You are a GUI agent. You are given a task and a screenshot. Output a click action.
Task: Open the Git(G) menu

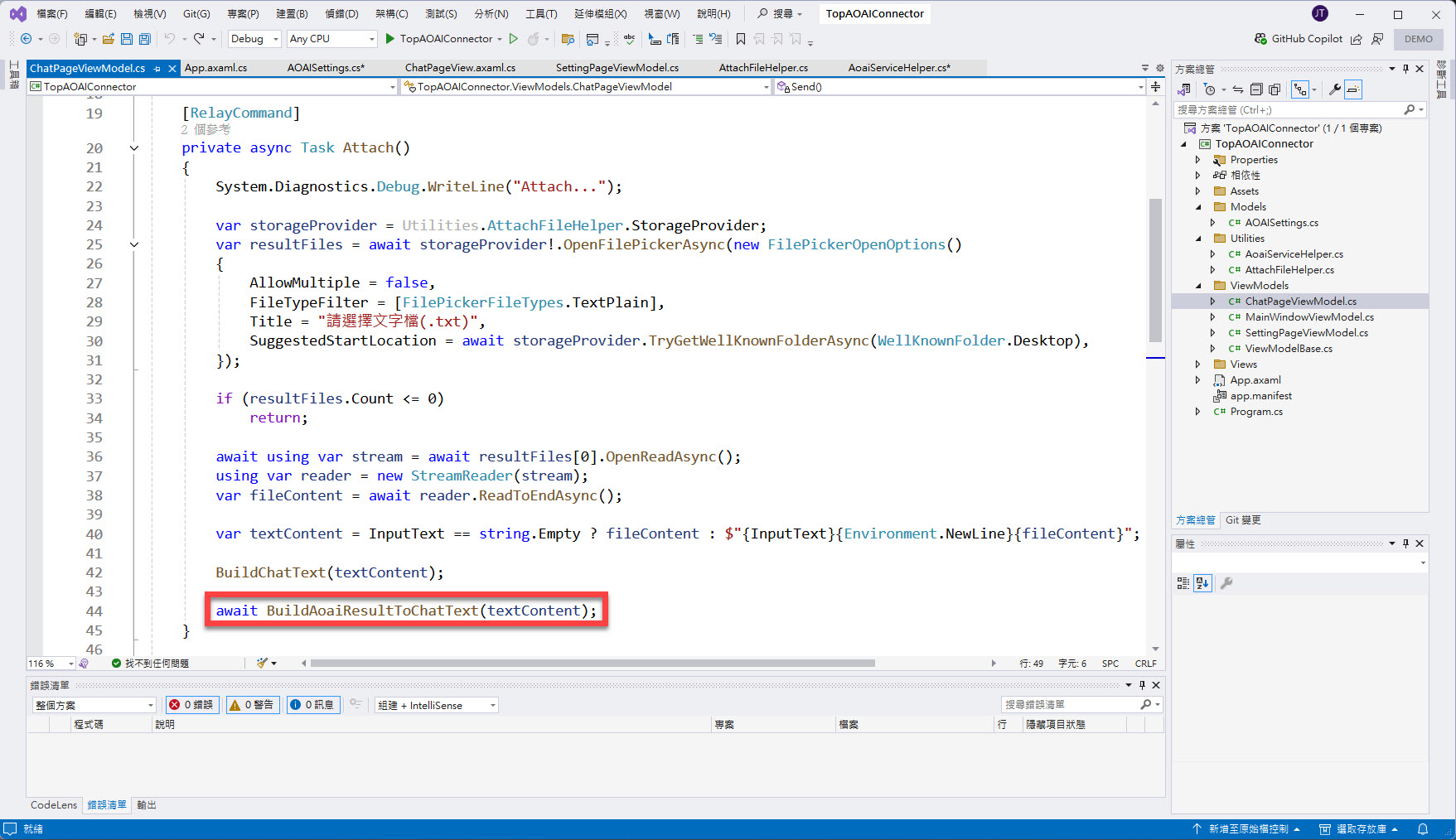[x=196, y=14]
